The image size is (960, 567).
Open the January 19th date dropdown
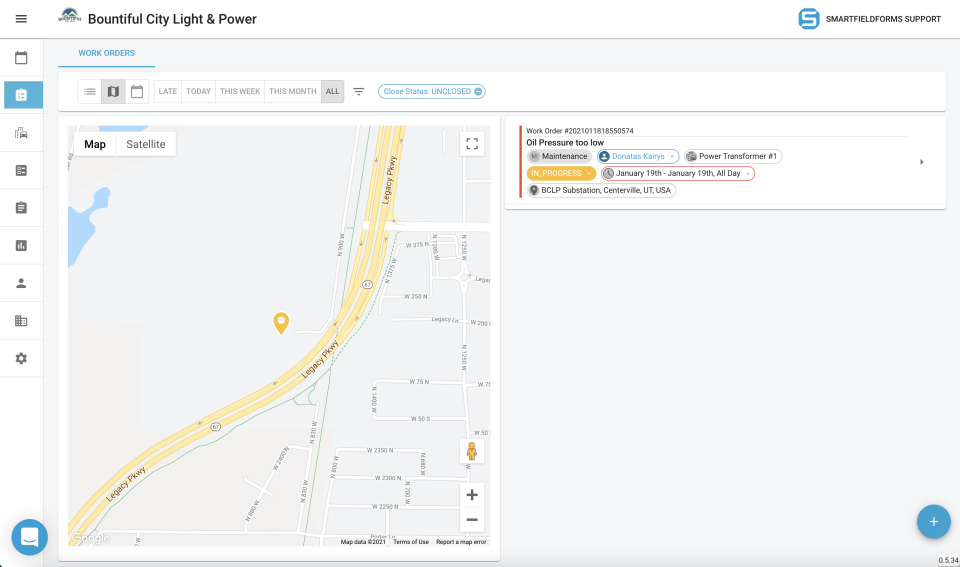pos(678,173)
